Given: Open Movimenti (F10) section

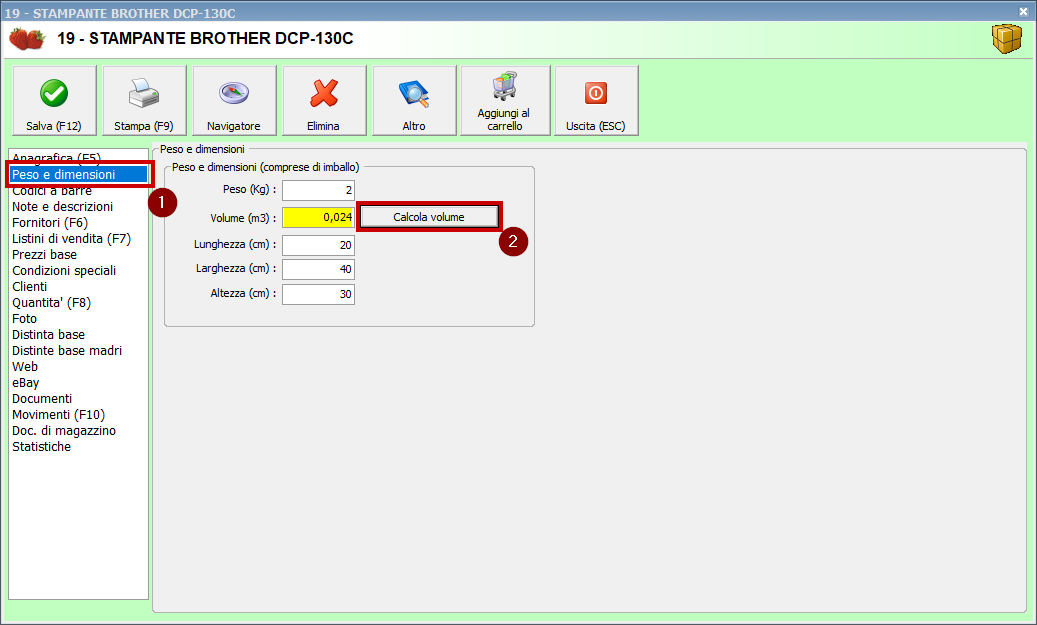Looking at the screenshot, I should tap(58, 415).
